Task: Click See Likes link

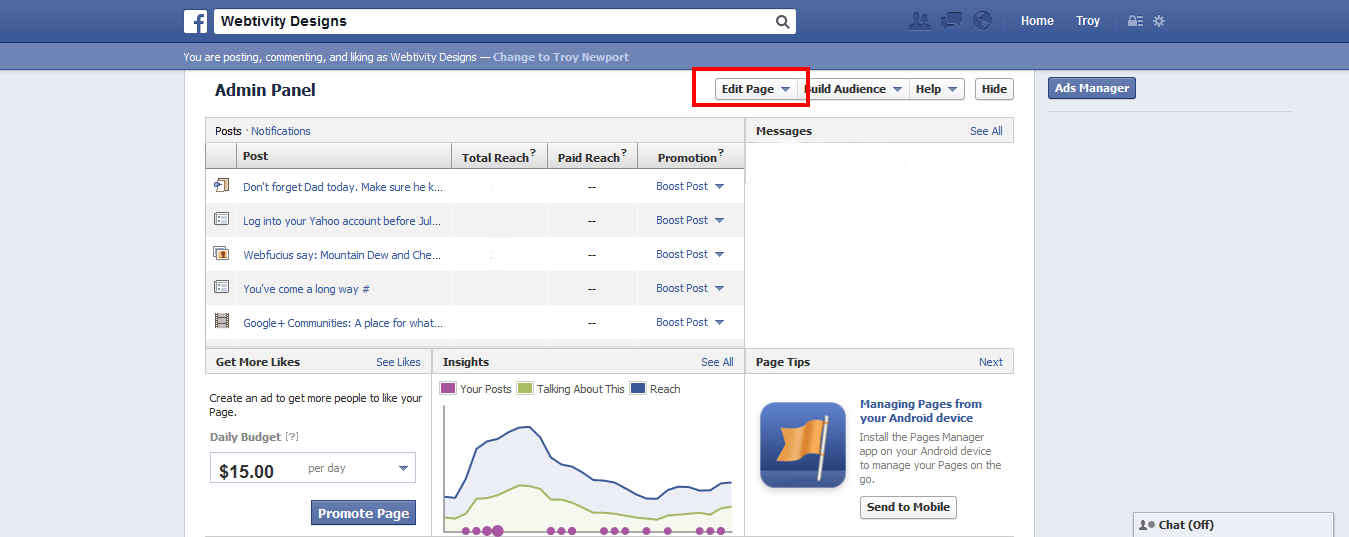Action: 398,362
